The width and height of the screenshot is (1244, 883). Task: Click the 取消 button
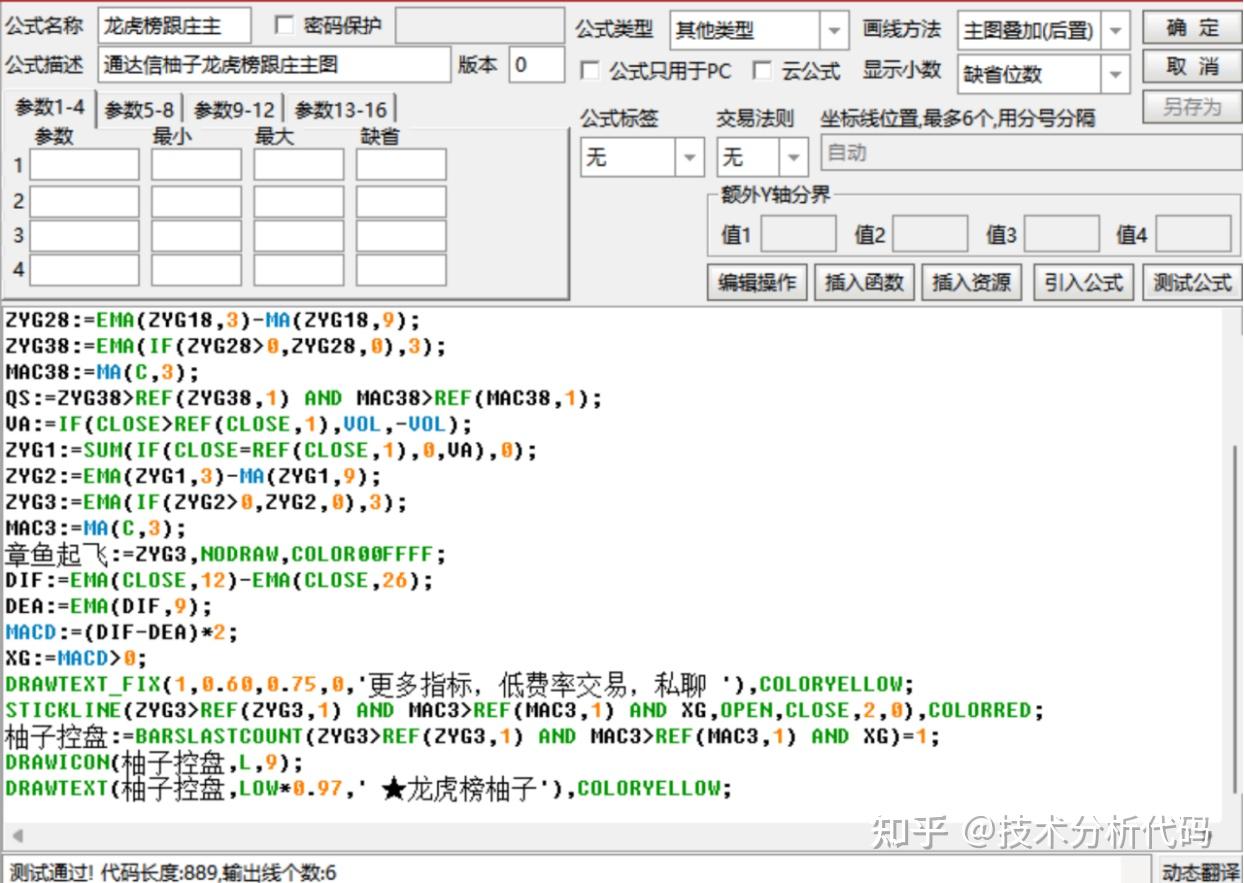coord(1192,67)
